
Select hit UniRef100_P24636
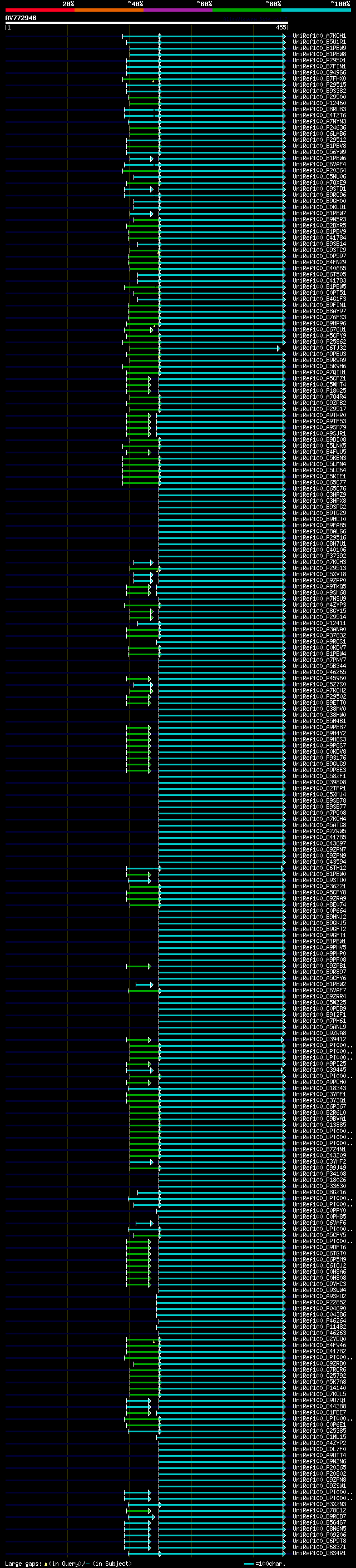click(319, 128)
